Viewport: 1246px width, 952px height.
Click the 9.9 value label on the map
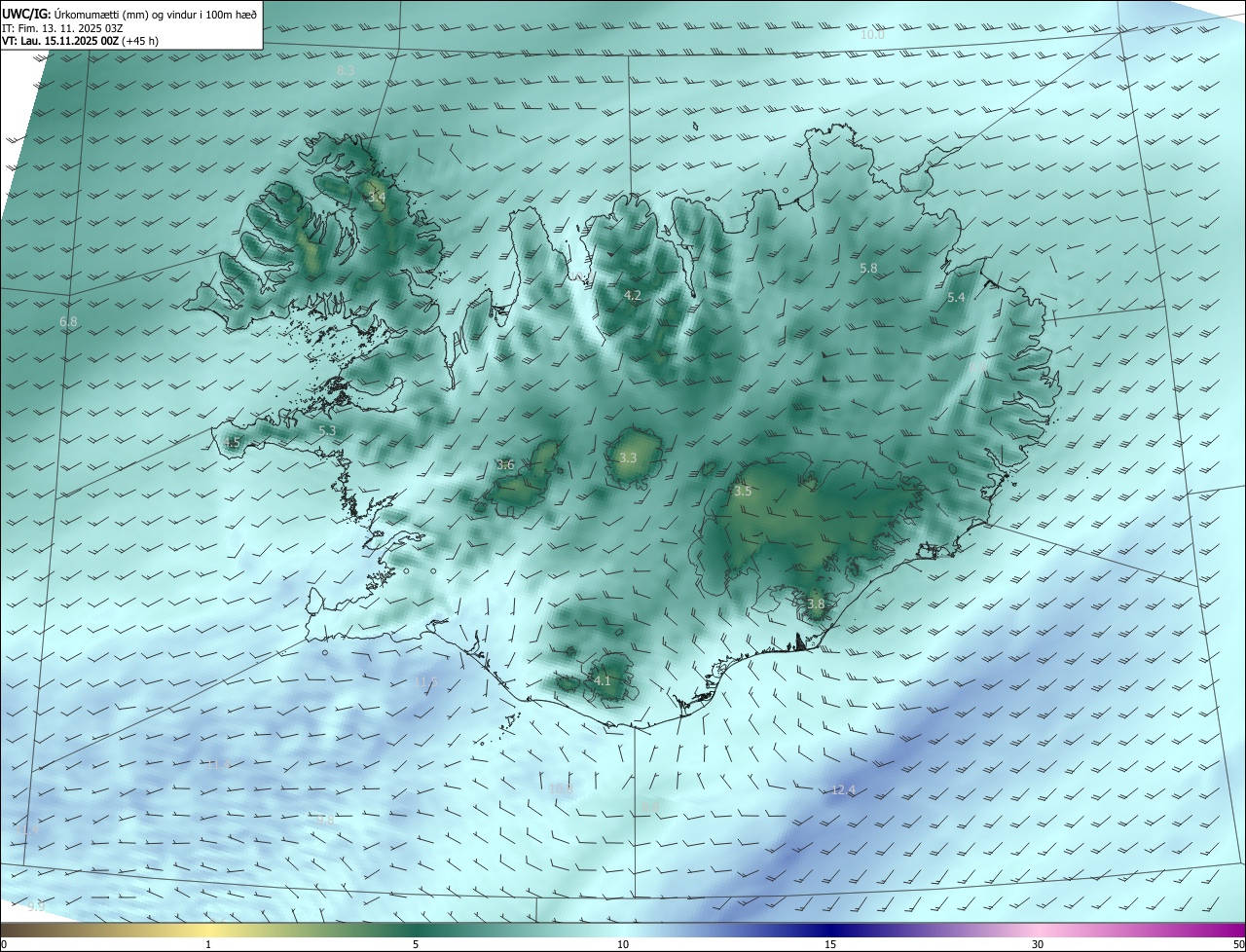(x=36, y=907)
